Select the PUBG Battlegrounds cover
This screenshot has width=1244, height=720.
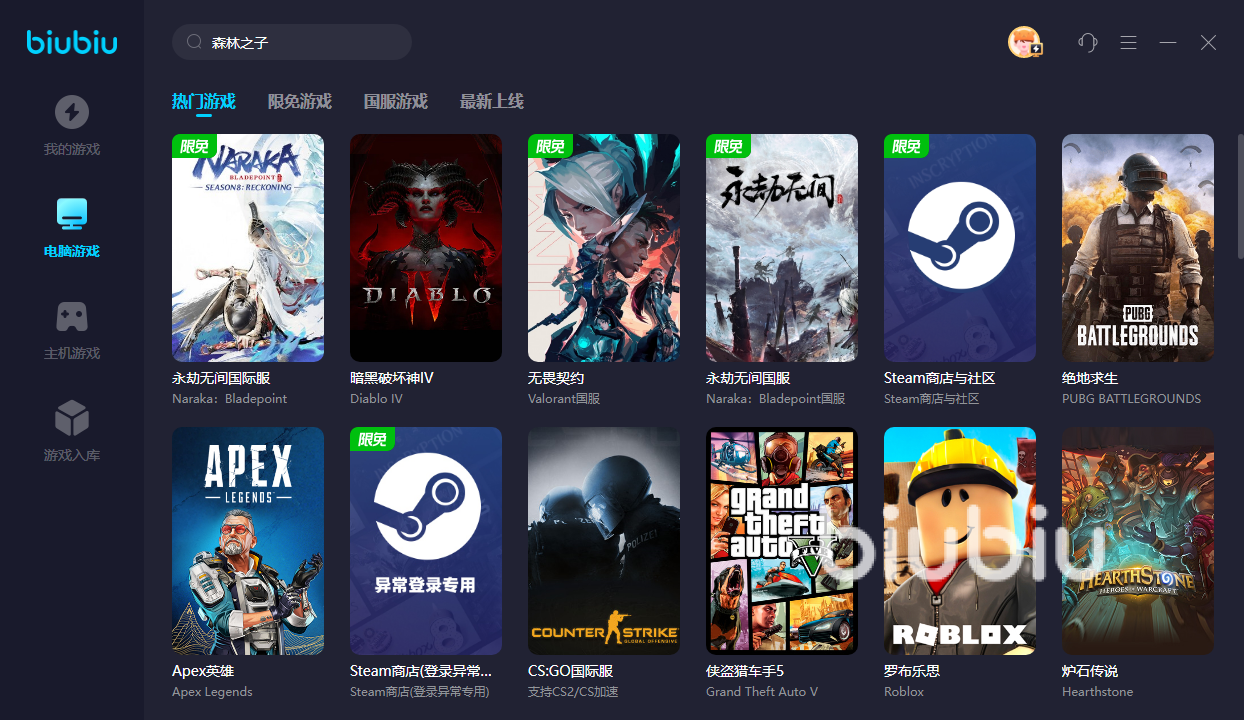pyautogui.click(x=1137, y=248)
